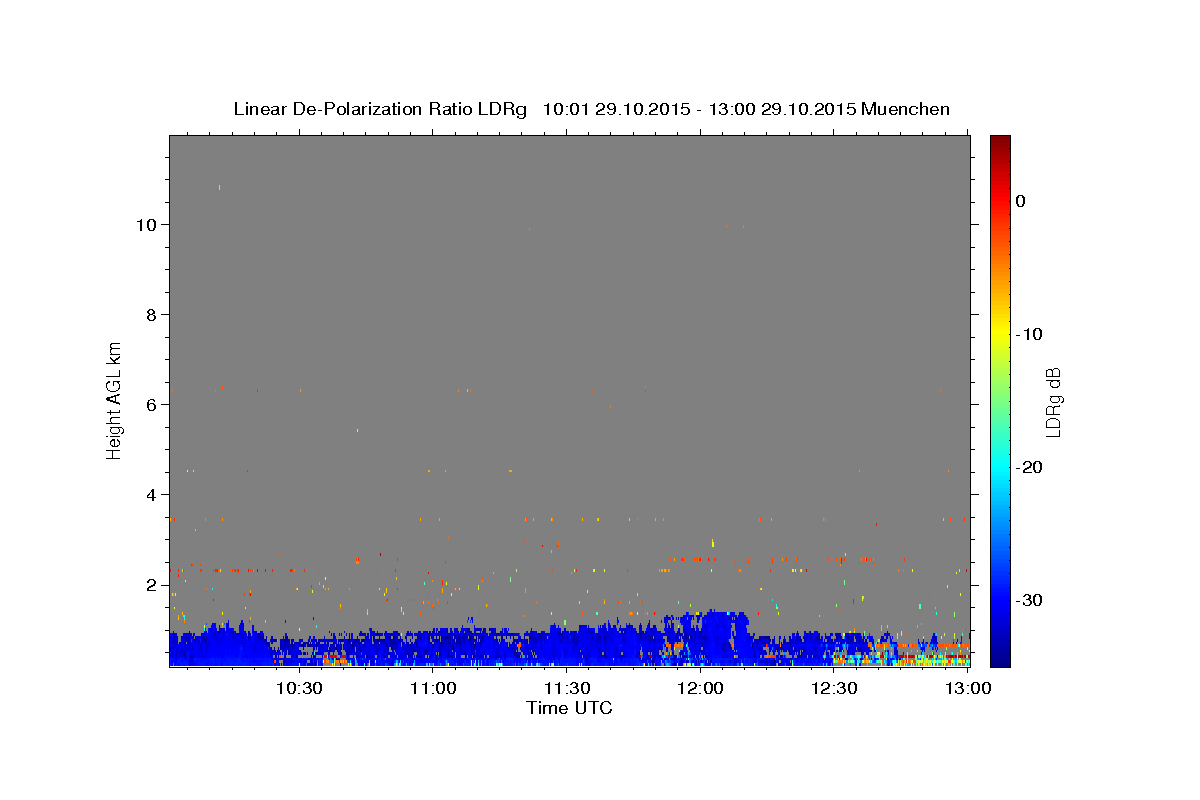Click the 11:30 time tick label
This screenshot has width=1200, height=800.
coord(566,689)
